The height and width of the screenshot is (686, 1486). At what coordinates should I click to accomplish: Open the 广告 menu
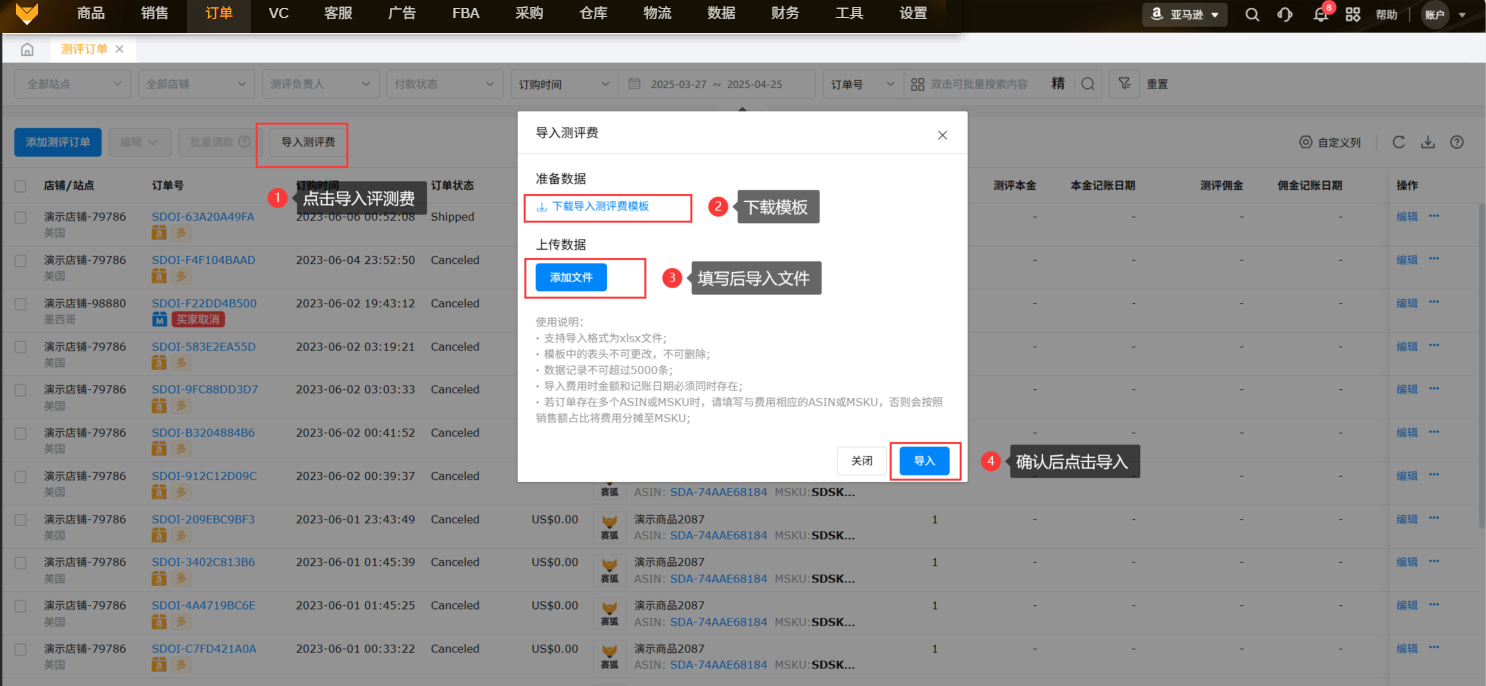coord(402,14)
